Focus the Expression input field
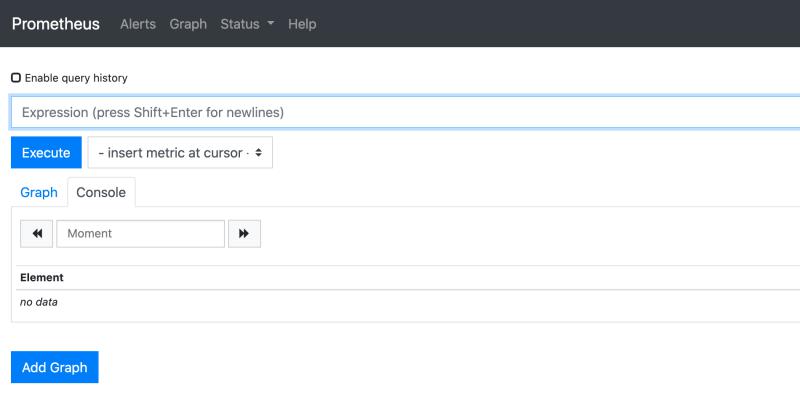 (x=405, y=112)
